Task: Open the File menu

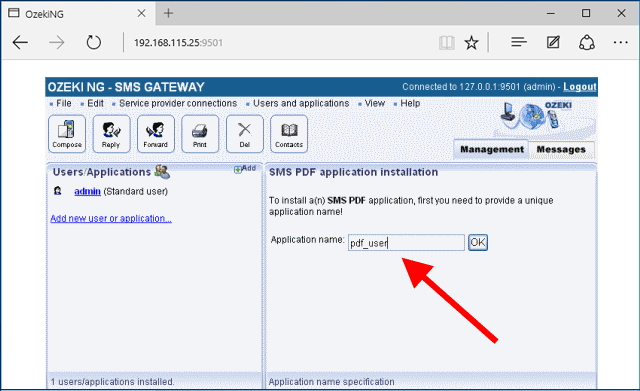Action: click(x=64, y=103)
